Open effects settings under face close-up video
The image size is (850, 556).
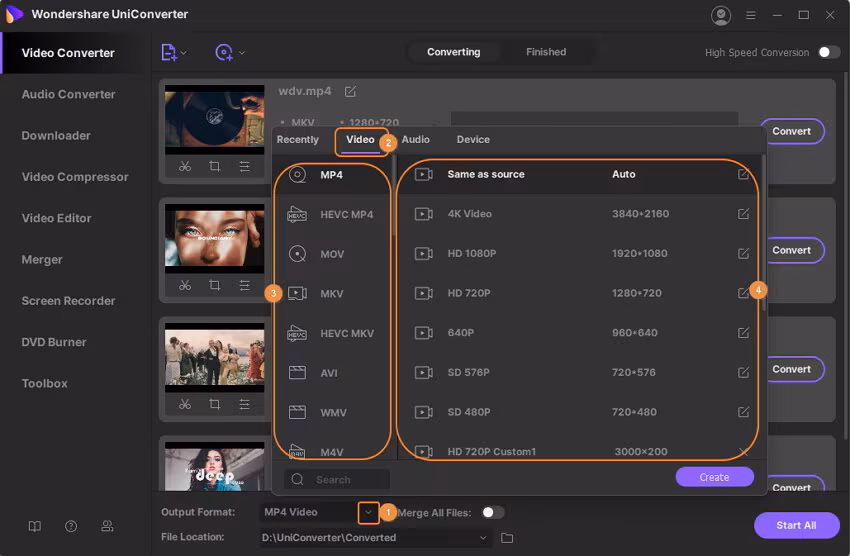(x=244, y=285)
